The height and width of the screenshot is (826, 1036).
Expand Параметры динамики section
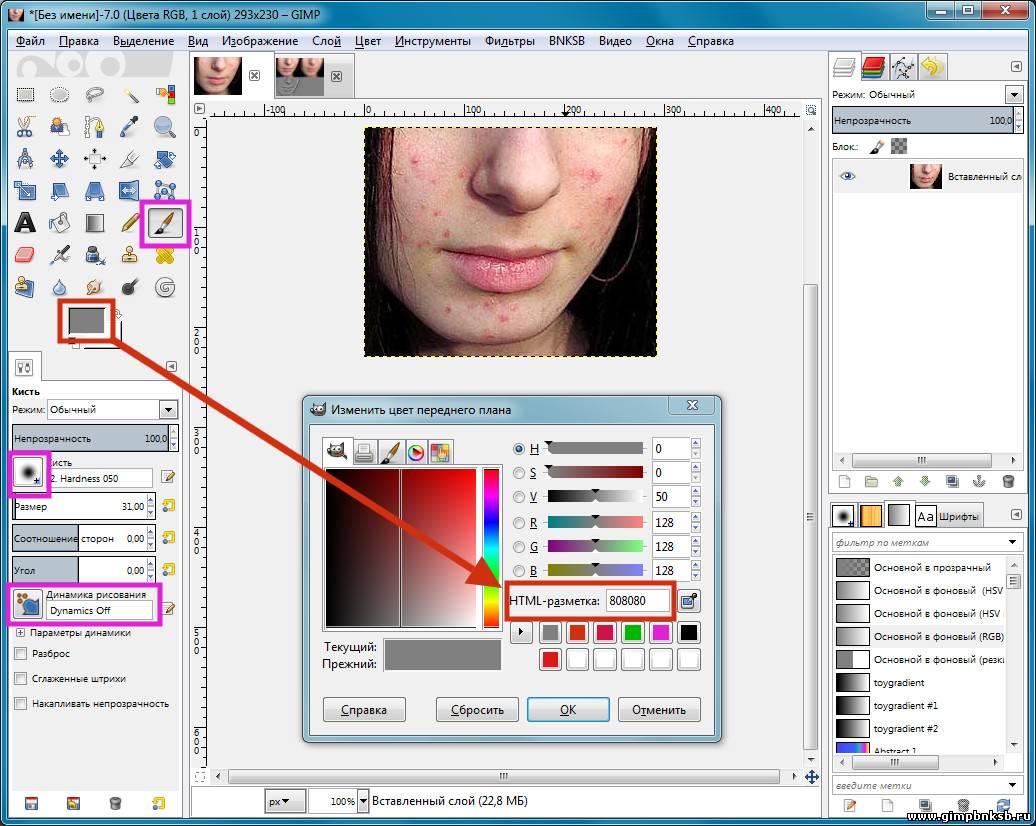click(20, 632)
